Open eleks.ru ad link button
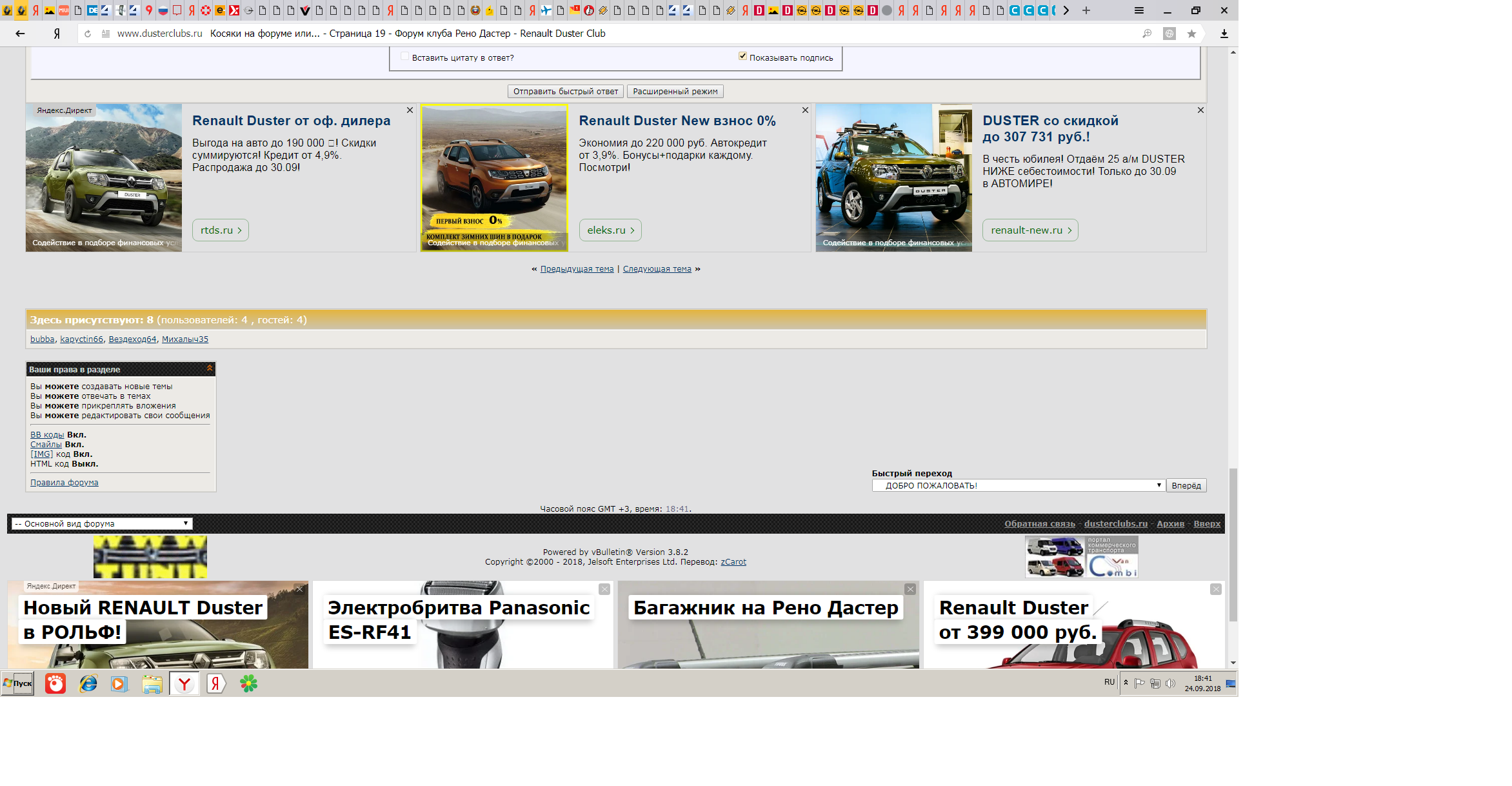The image size is (1512, 786). pyautogui.click(x=610, y=230)
